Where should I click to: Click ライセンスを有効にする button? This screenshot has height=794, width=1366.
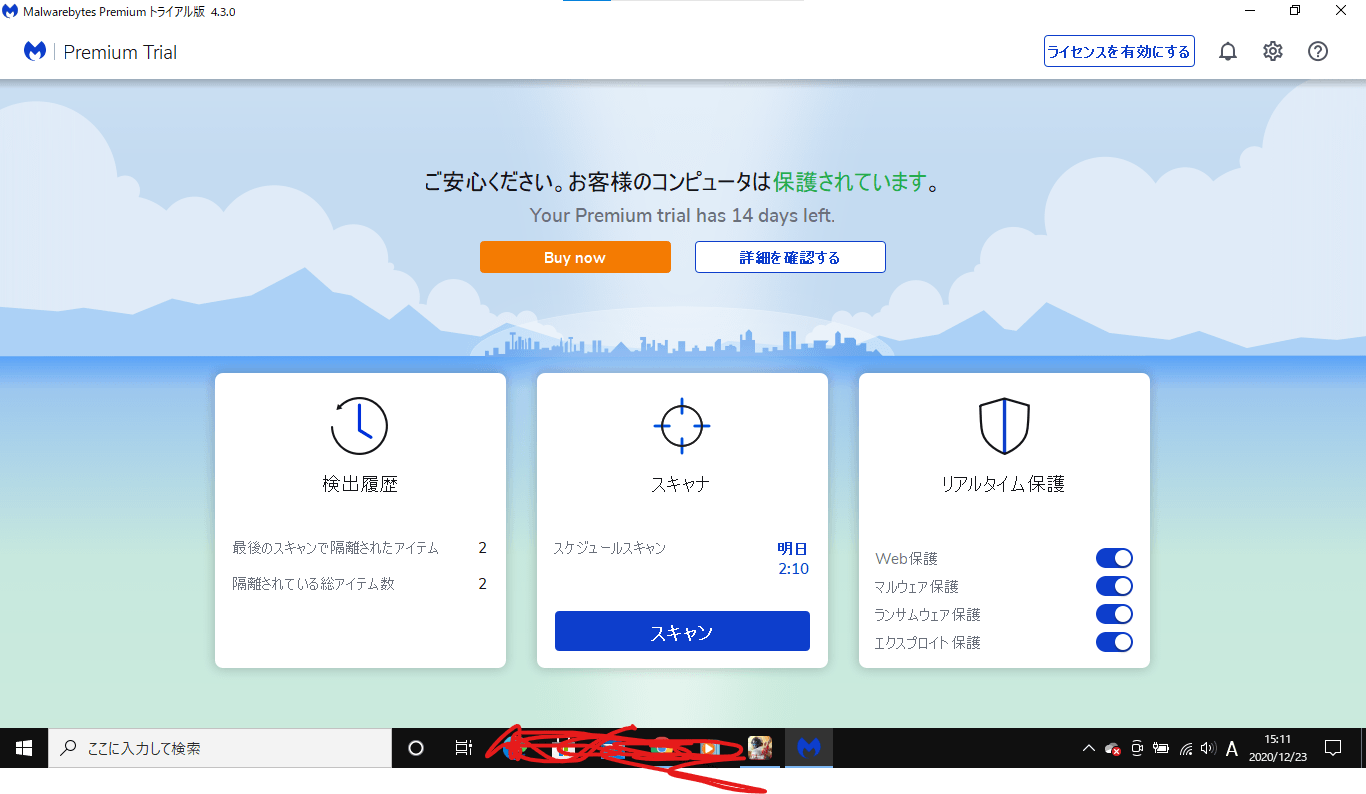[x=1119, y=52]
